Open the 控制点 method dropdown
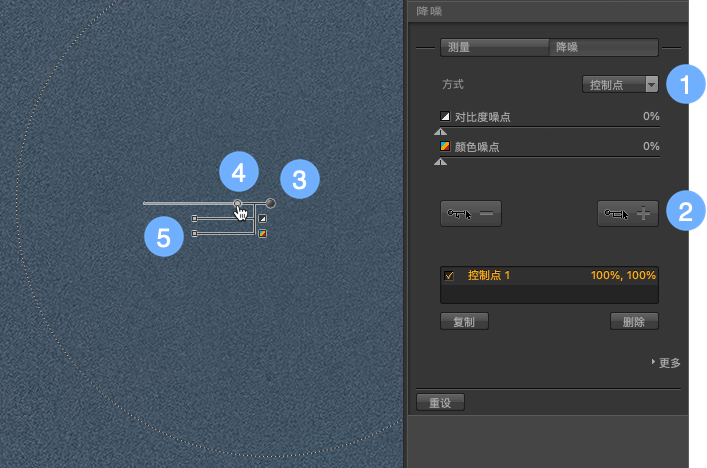Screen dimensions: 707x468 [620, 84]
